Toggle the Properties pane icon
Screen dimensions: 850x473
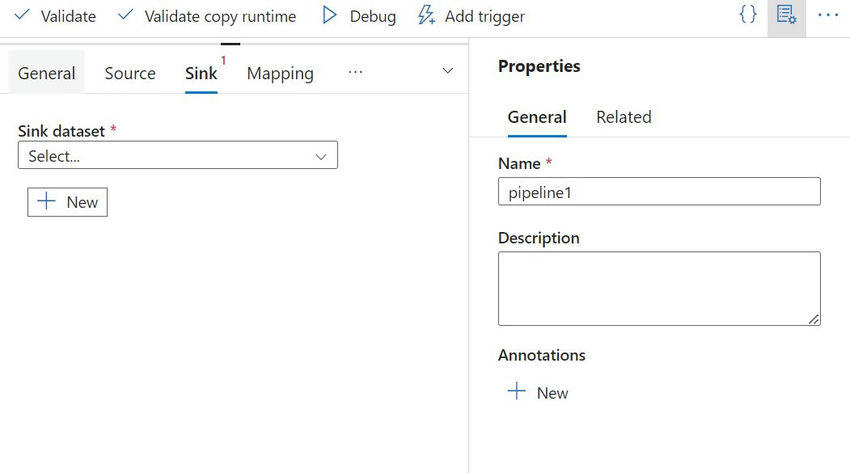click(786, 16)
